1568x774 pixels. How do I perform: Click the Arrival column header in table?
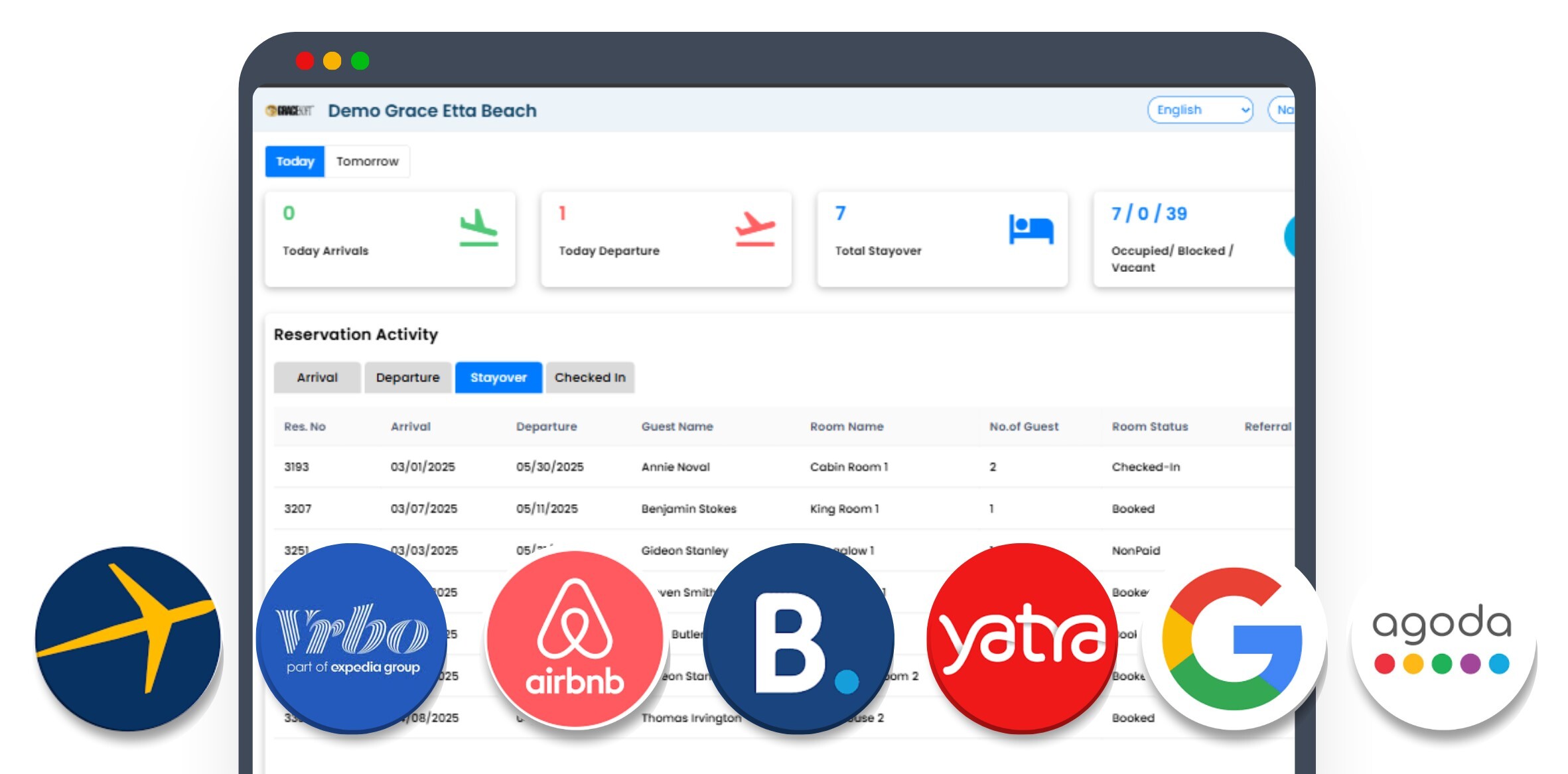coord(411,426)
